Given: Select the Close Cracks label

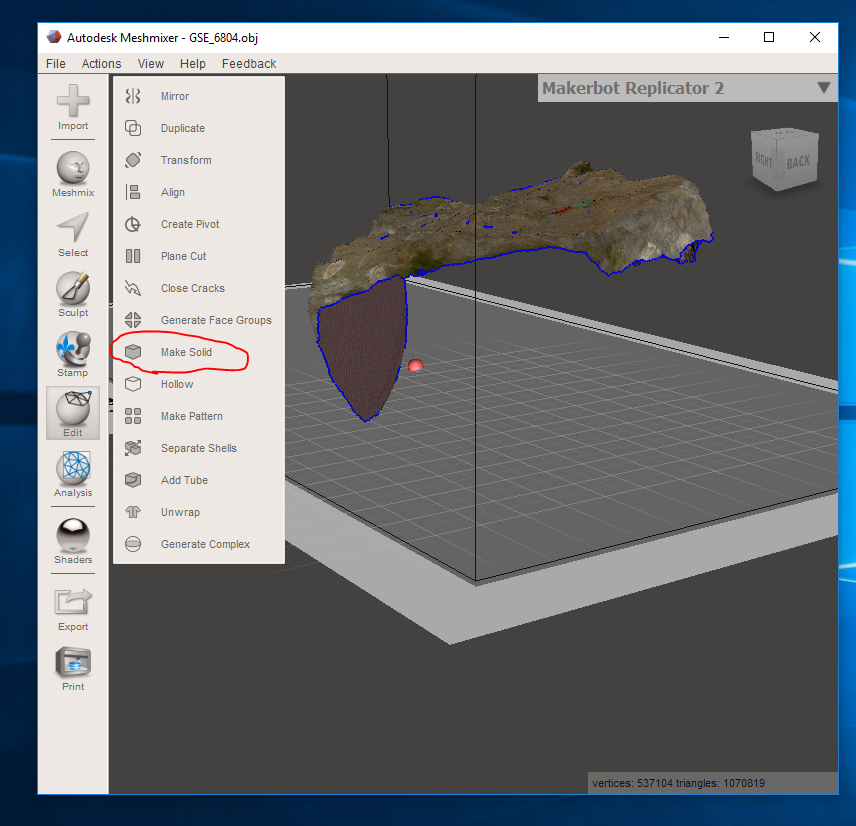Looking at the screenshot, I should (193, 288).
